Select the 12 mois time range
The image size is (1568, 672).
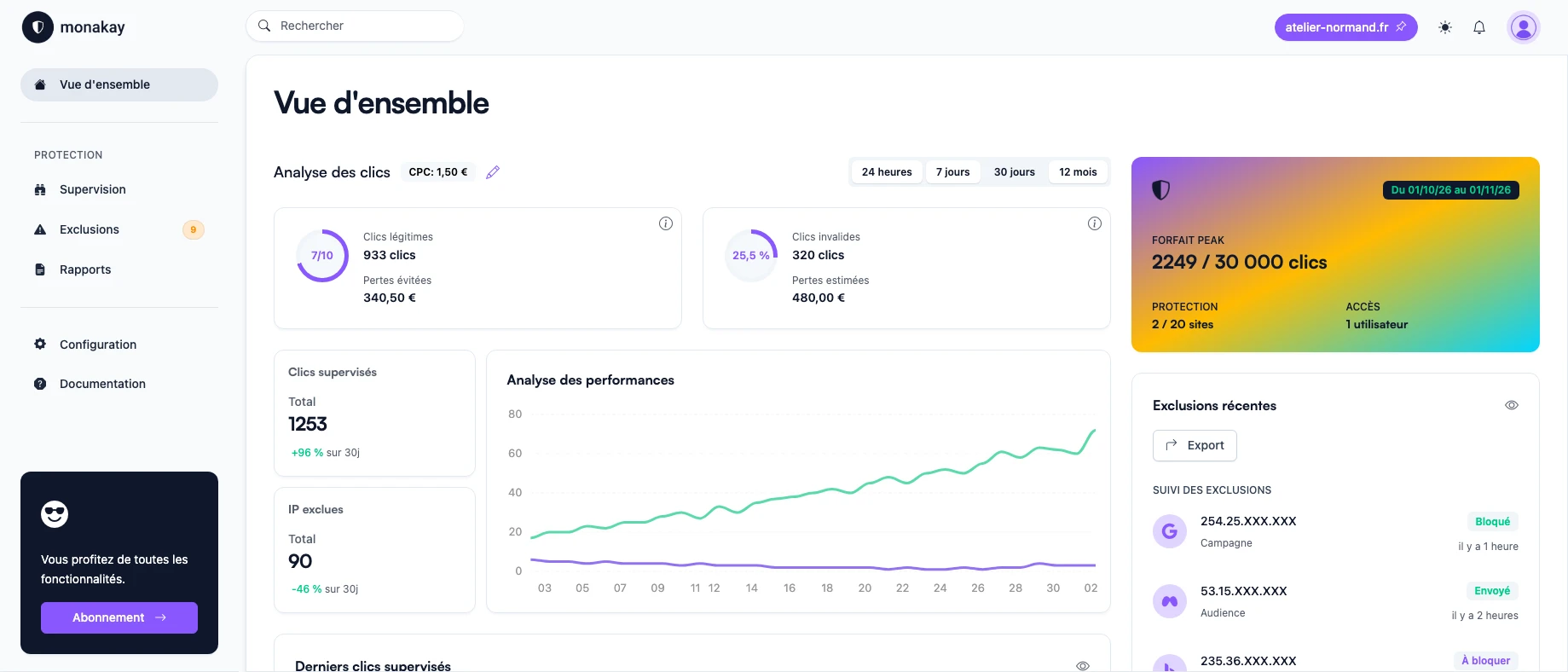pyautogui.click(x=1078, y=172)
